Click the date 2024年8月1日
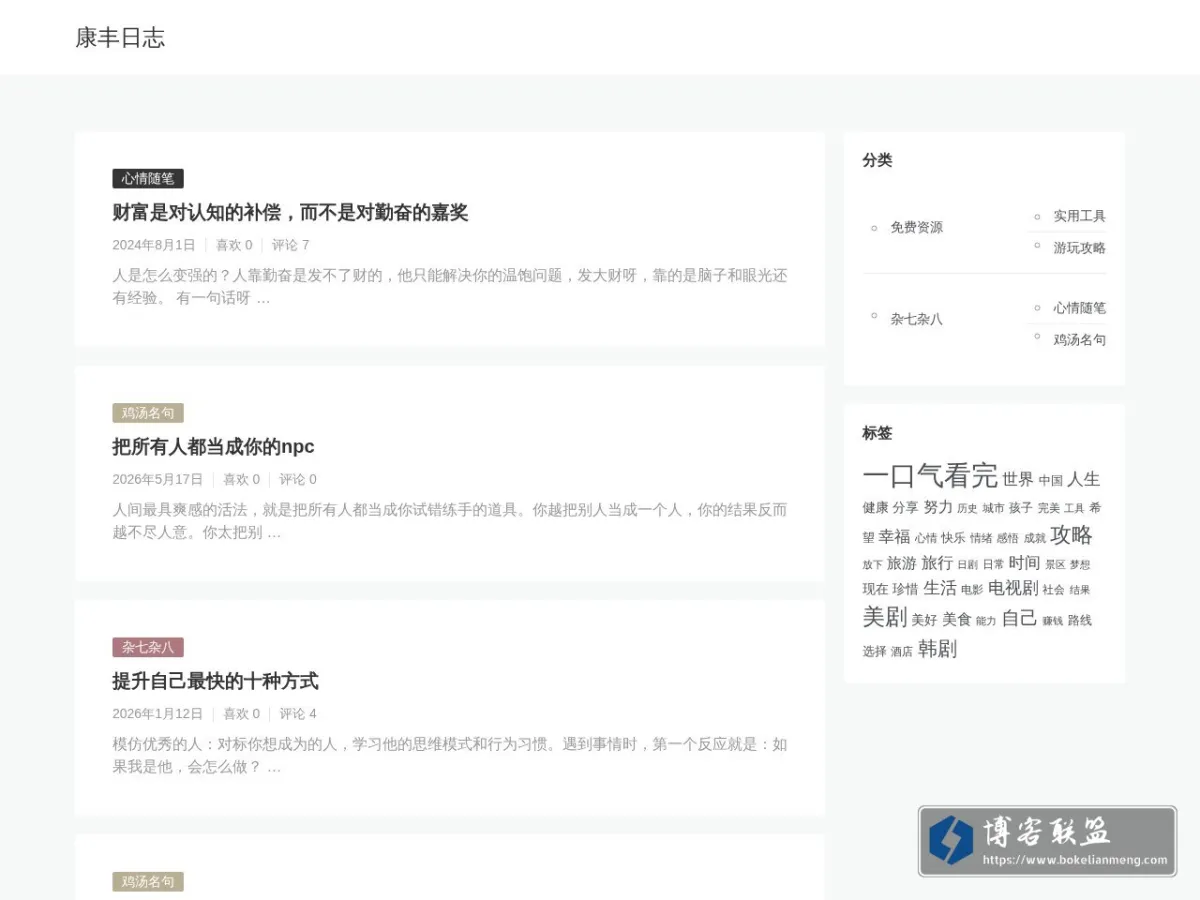 point(154,245)
